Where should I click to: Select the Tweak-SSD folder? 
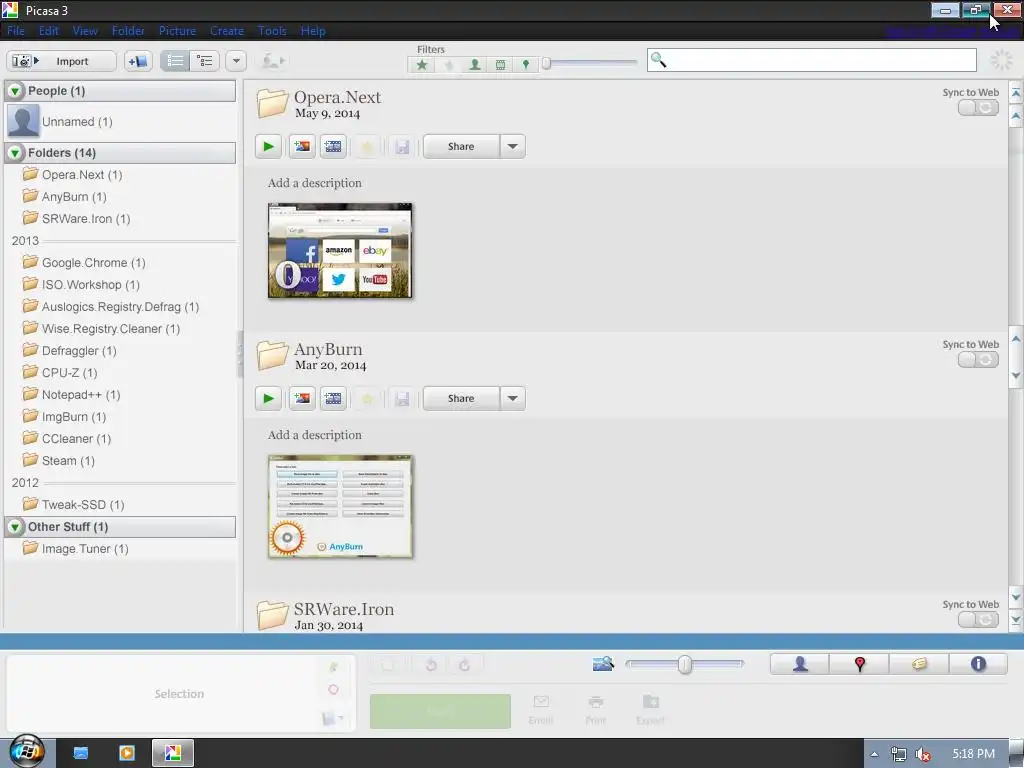pos(73,505)
